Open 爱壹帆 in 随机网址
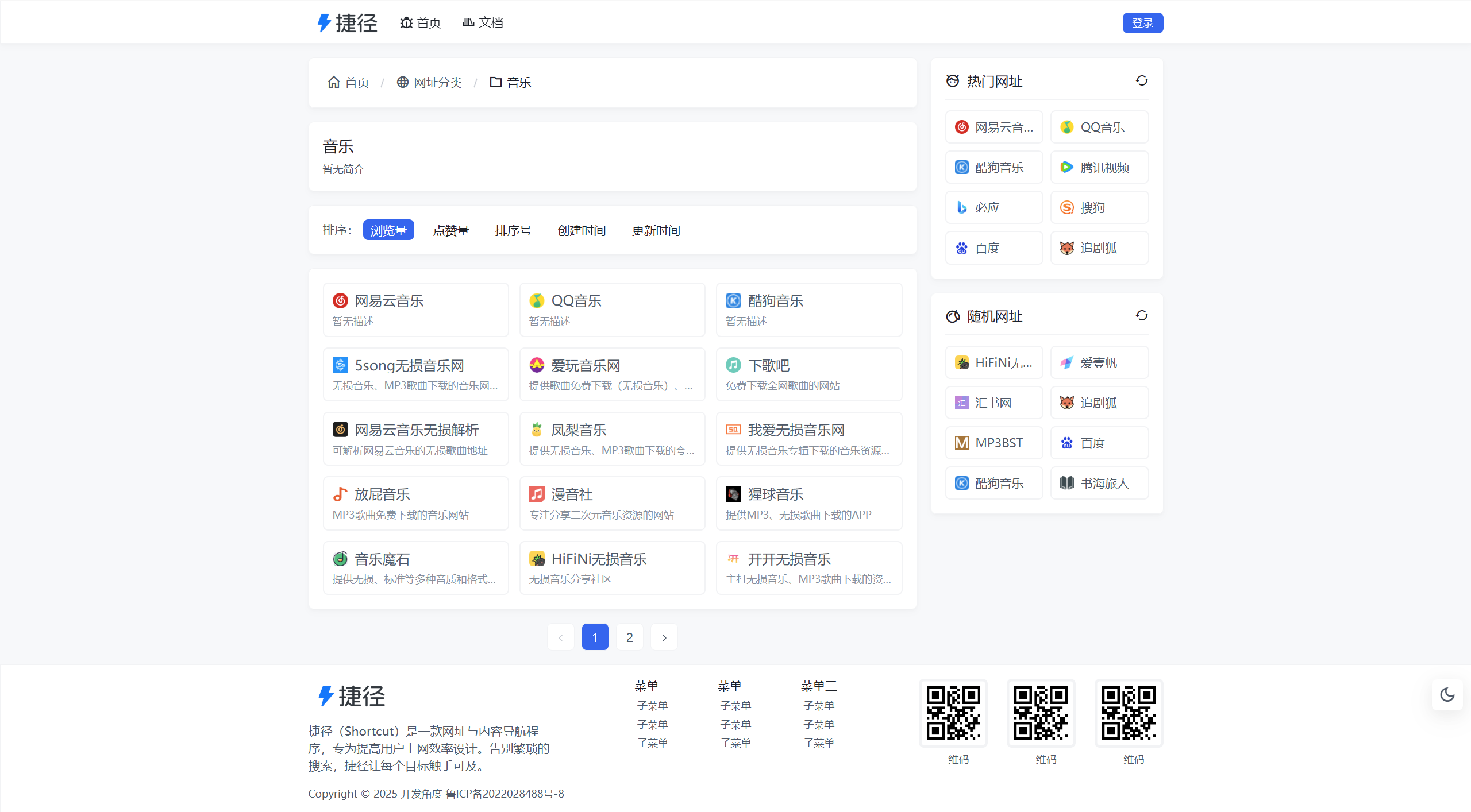The height and width of the screenshot is (812, 1471). click(1100, 362)
